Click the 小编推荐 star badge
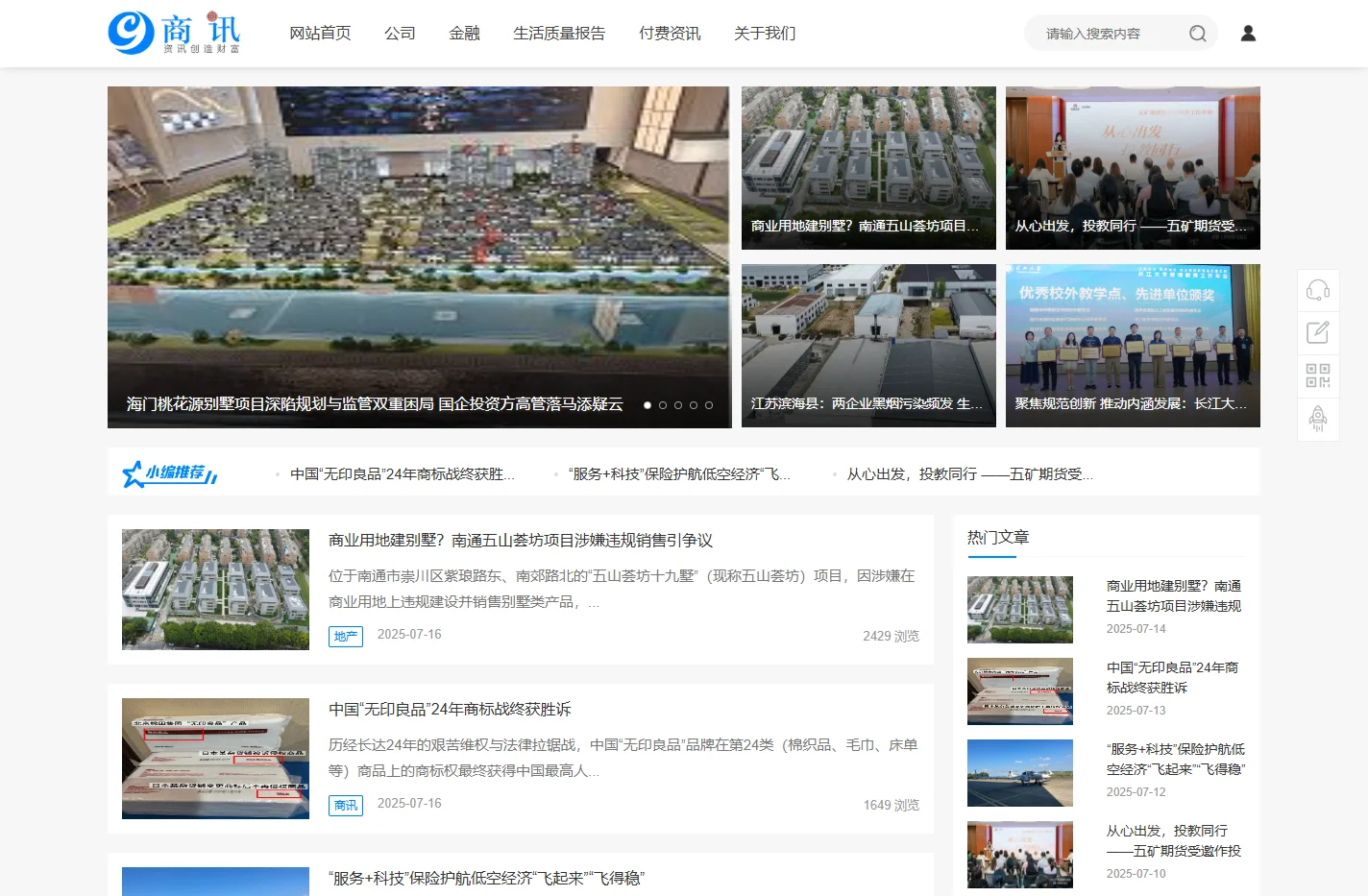The height and width of the screenshot is (896, 1368). 170,473
